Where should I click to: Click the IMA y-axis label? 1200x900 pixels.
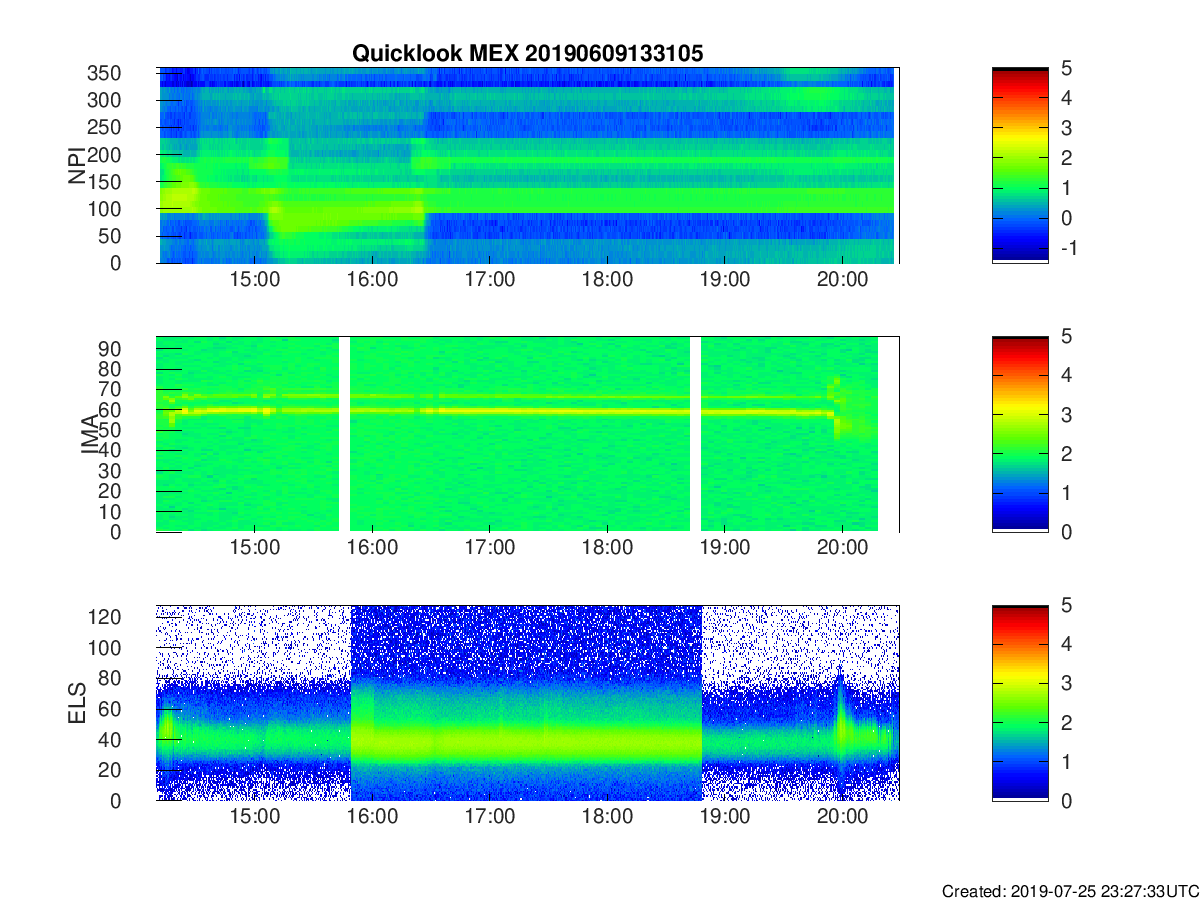[90, 434]
